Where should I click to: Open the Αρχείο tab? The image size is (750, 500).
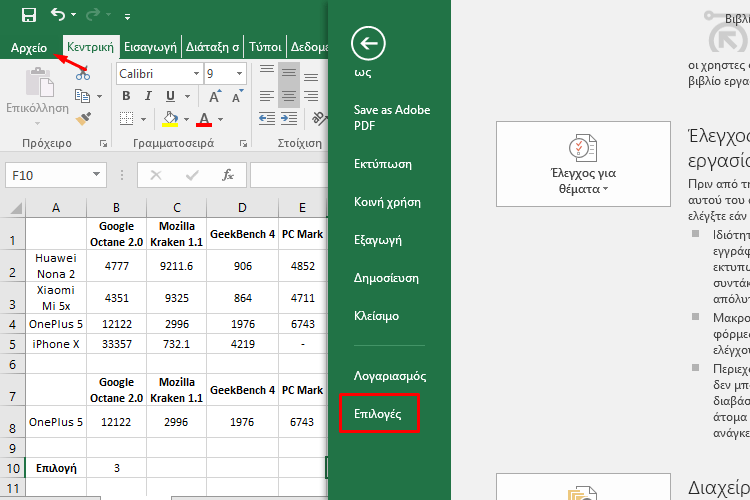(x=29, y=47)
